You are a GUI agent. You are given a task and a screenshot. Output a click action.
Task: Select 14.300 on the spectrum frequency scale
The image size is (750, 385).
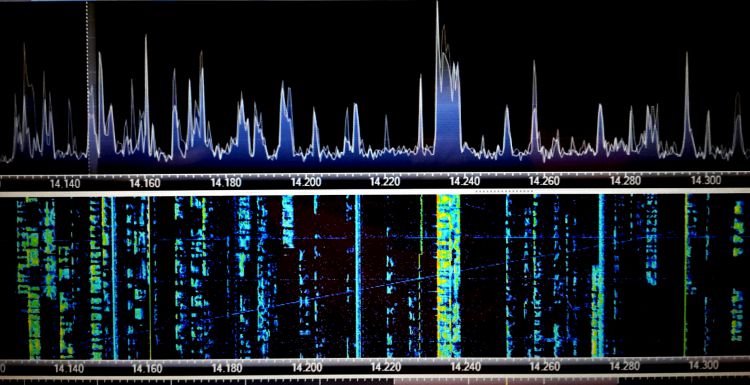(706, 180)
